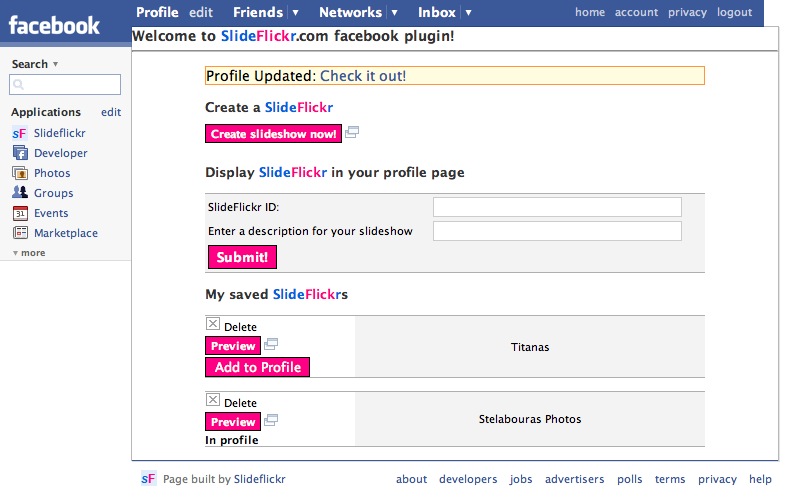Open the Groups application icon
This screenshot has width=787, height=498.
tap(19, 193)
